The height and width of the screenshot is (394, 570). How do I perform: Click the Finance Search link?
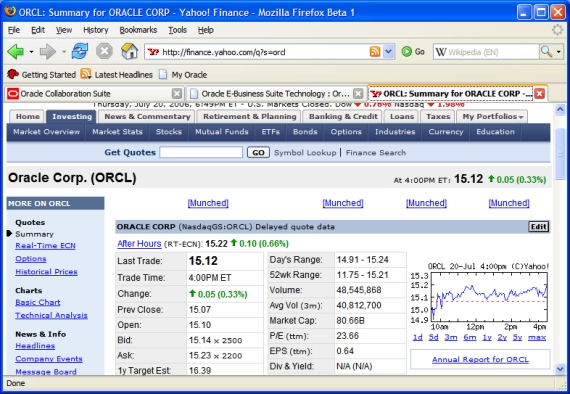(x=376, y=153)
